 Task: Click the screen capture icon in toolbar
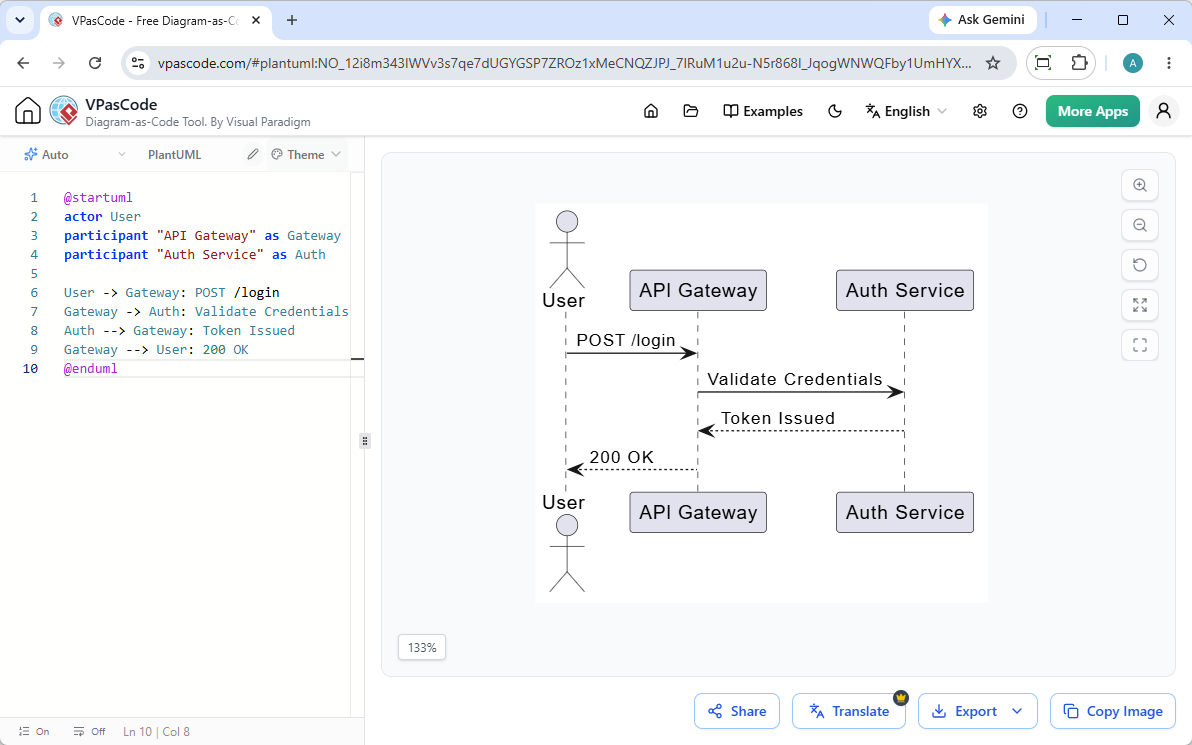(x=1043, y=63)
